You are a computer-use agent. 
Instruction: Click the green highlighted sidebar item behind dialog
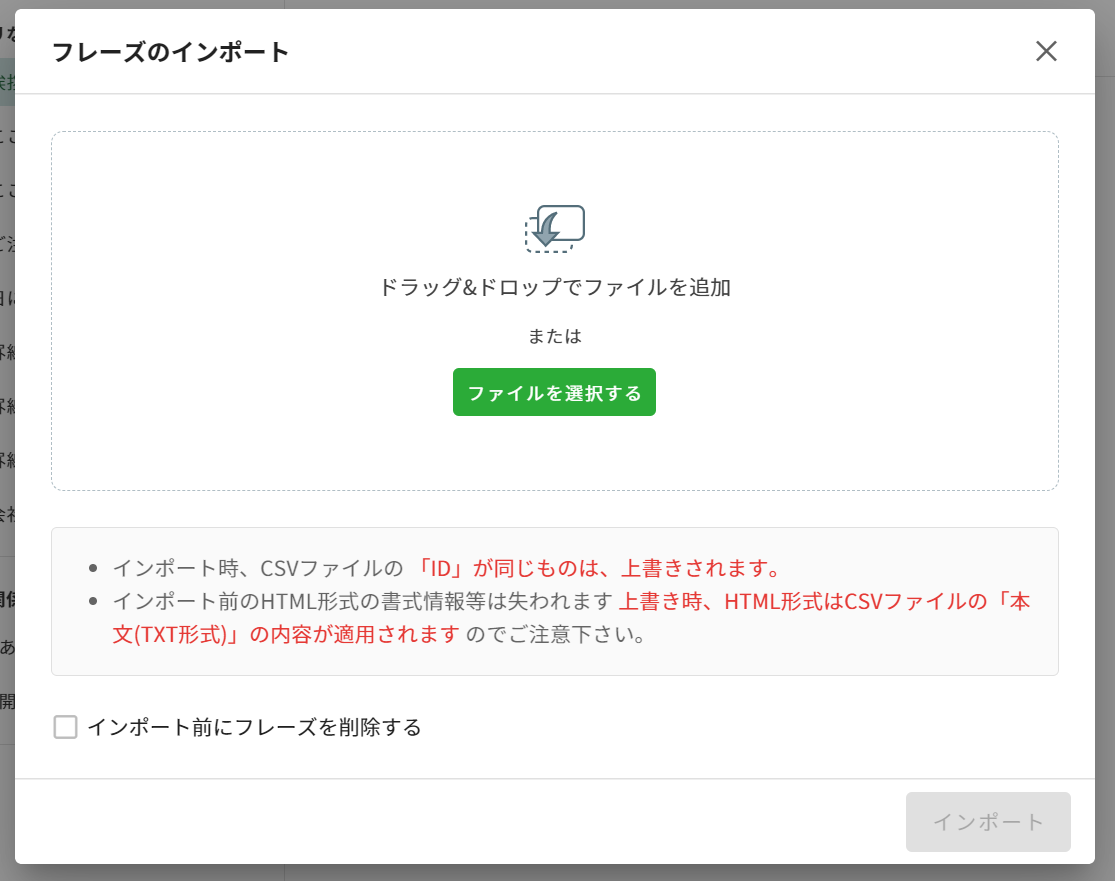[x=7, y=82]
